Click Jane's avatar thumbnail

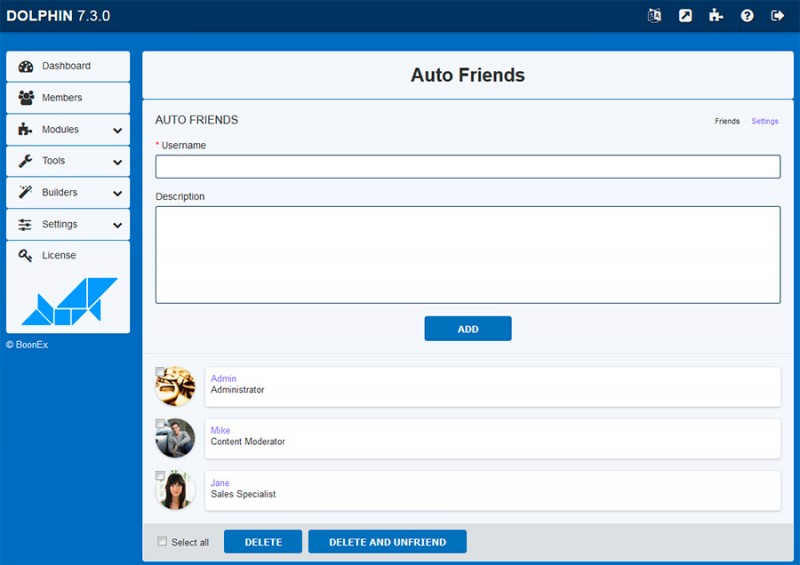[176, 490]
